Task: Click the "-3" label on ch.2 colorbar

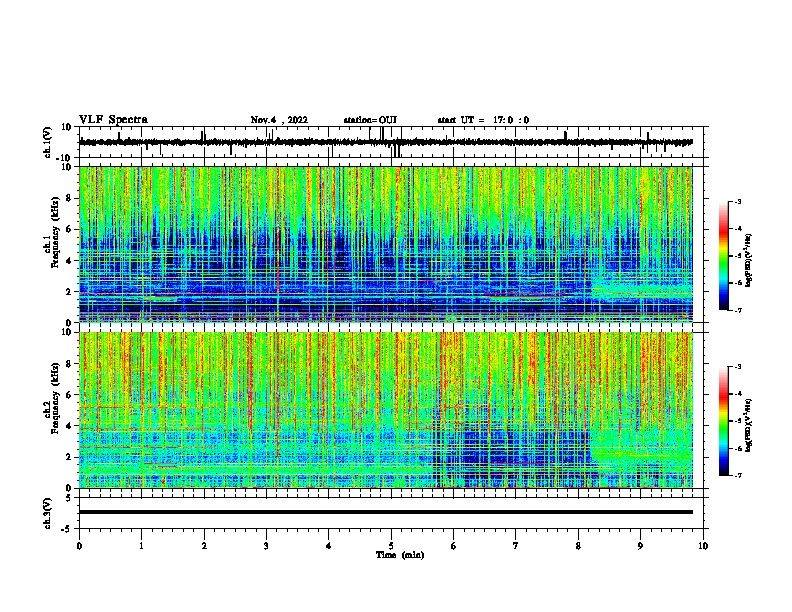Action: coord(737,367)
